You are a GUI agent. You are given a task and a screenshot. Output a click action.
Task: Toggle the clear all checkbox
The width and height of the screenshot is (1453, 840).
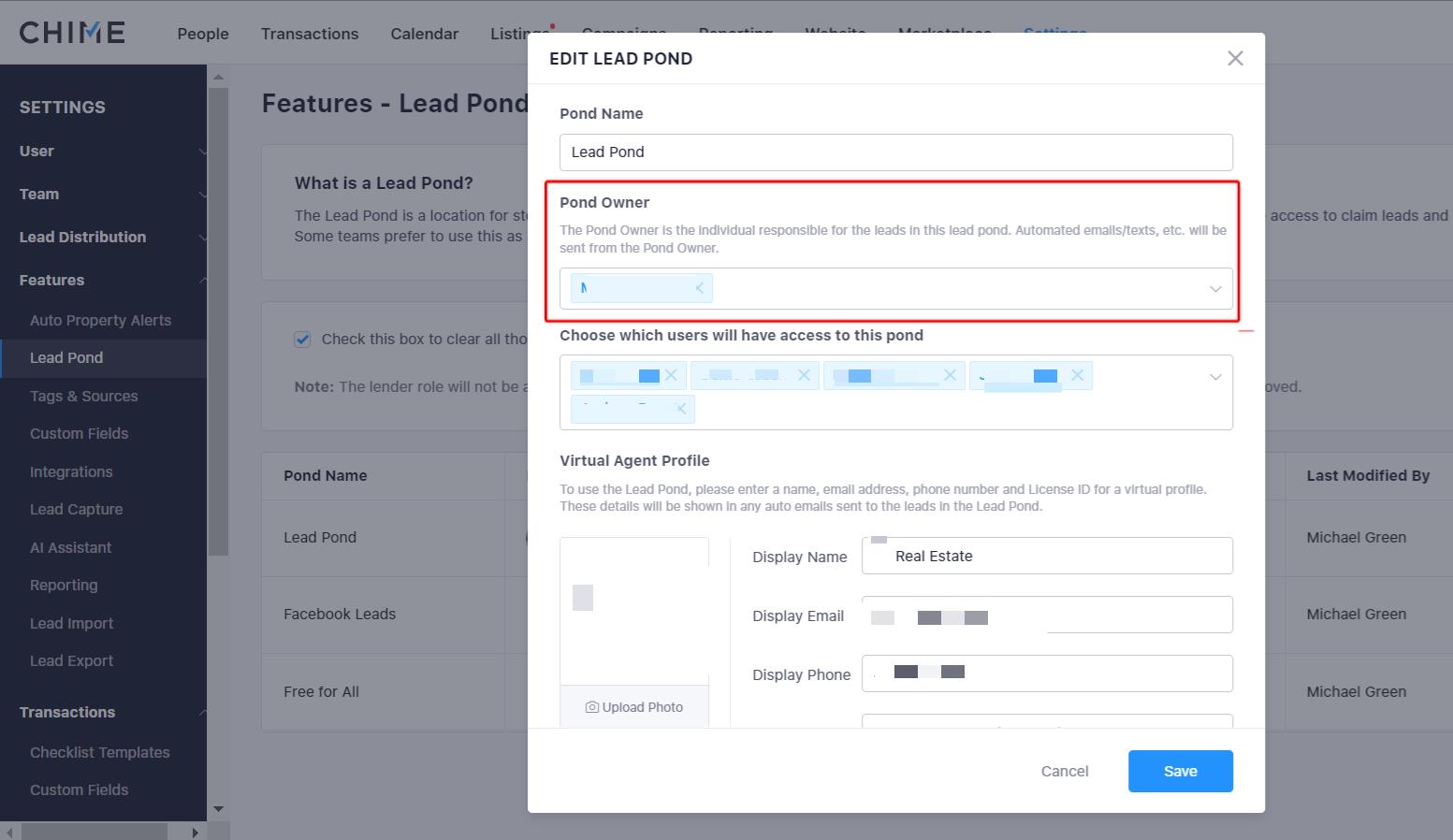coord(302,340)
